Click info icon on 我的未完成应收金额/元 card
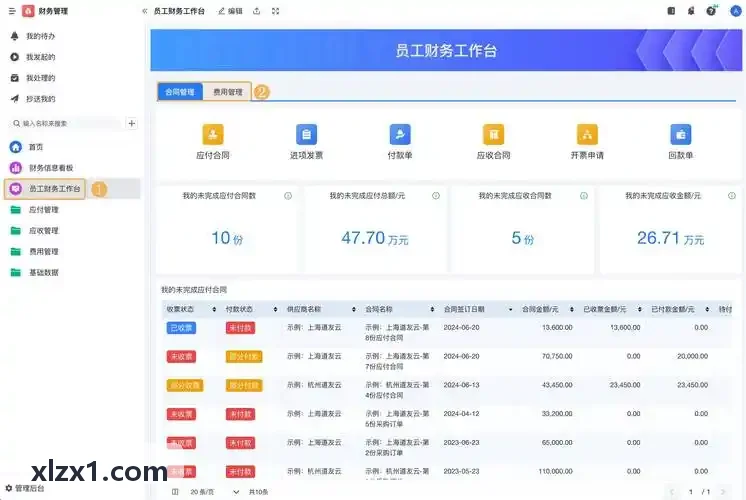The height and width of the screenshot is (500, 746). pyautogui.click(x=732, y=196)
